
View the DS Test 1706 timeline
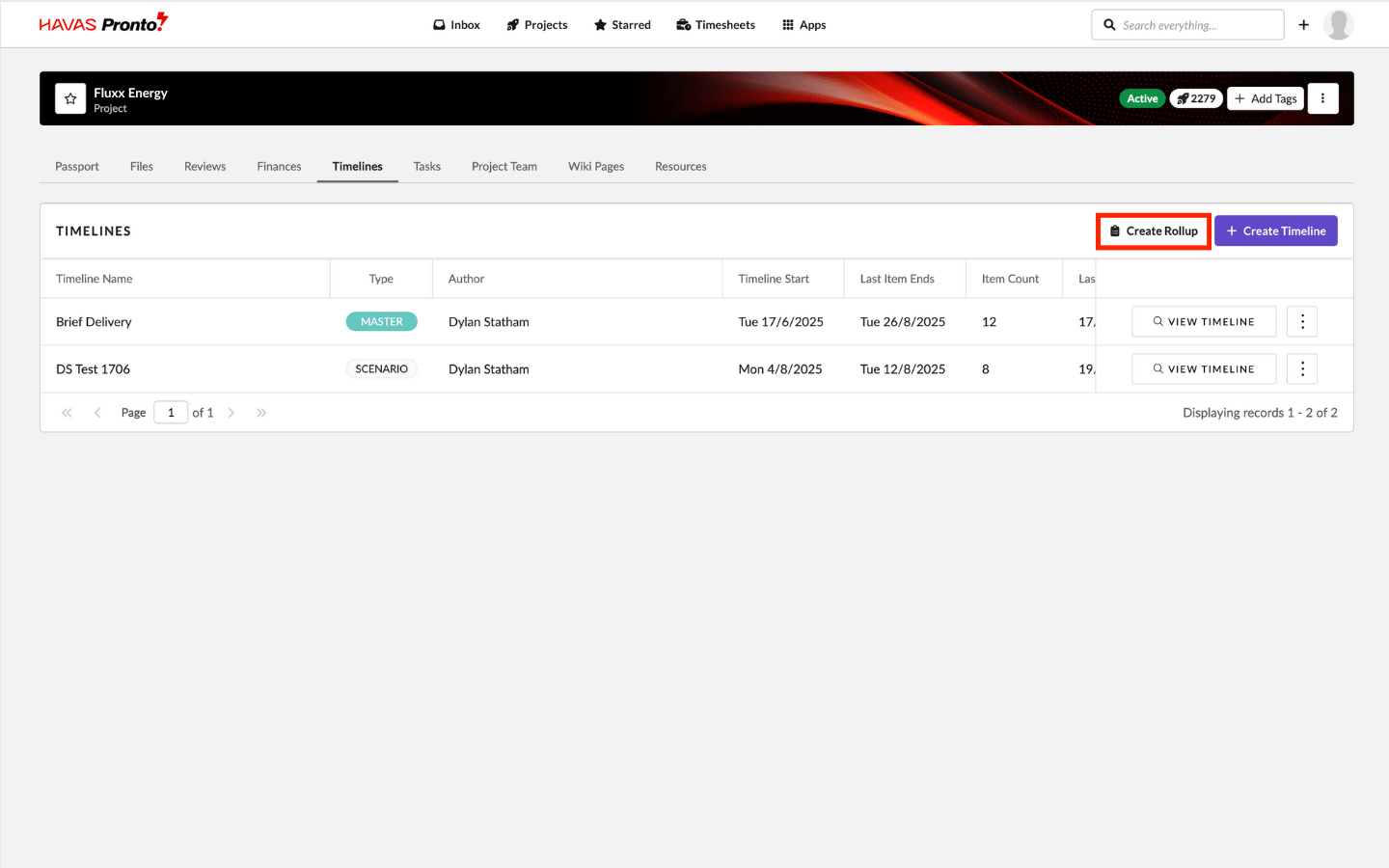pos(1204,369)
